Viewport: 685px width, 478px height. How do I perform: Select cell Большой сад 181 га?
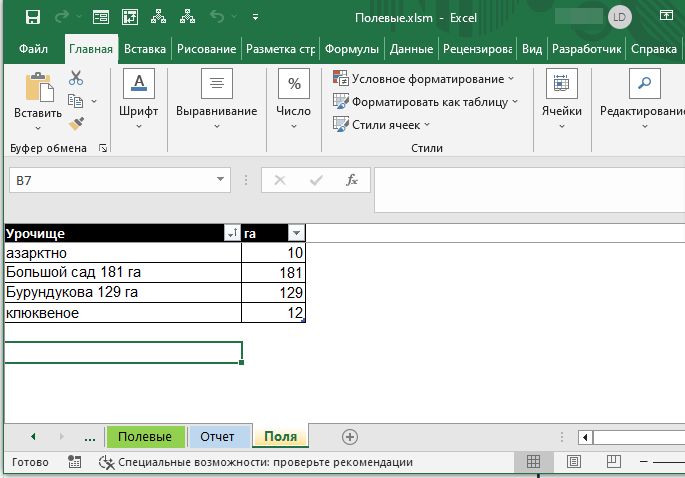[123, 272]
